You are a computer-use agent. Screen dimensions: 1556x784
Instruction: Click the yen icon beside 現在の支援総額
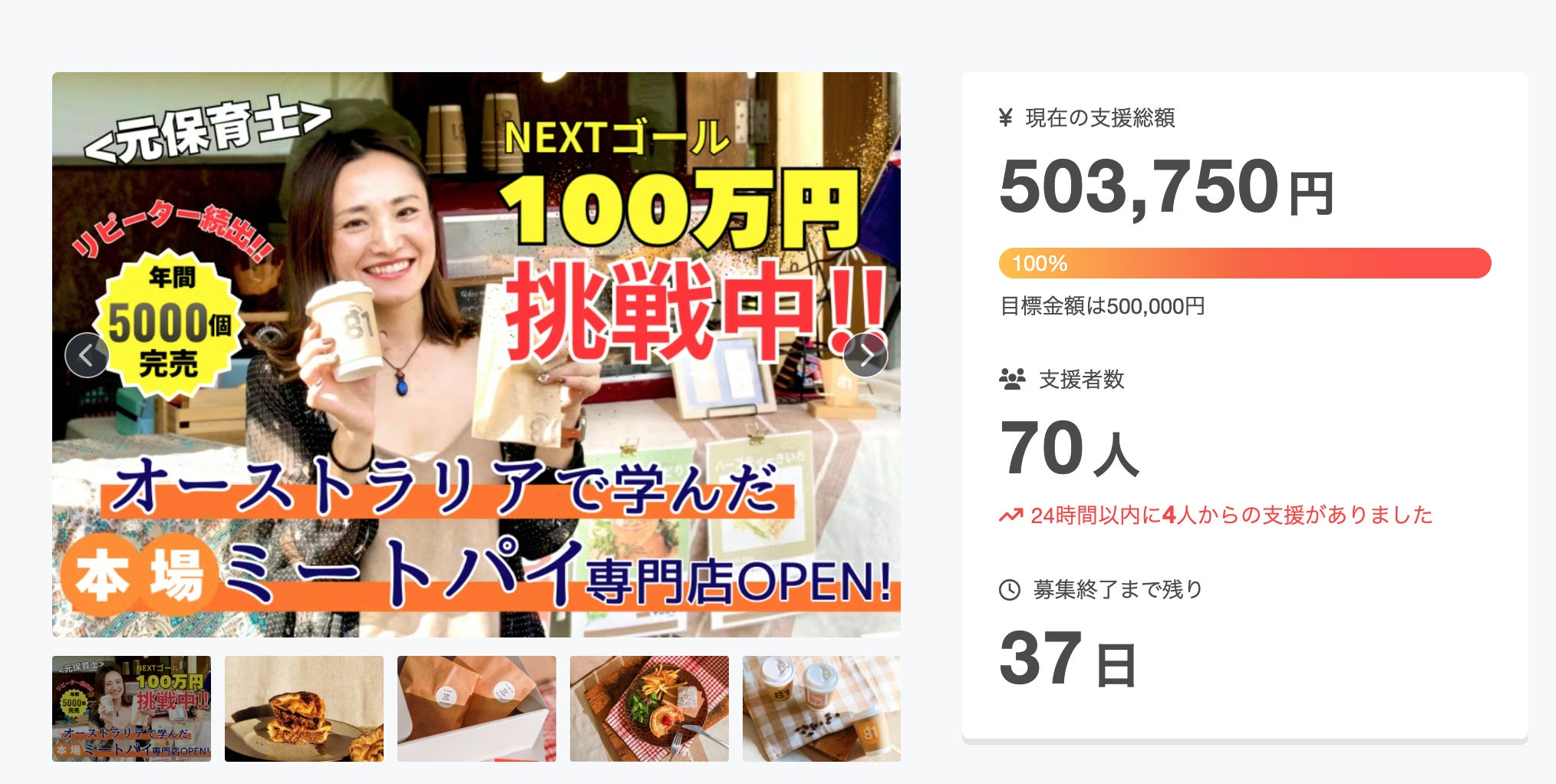coord(1006,117)
